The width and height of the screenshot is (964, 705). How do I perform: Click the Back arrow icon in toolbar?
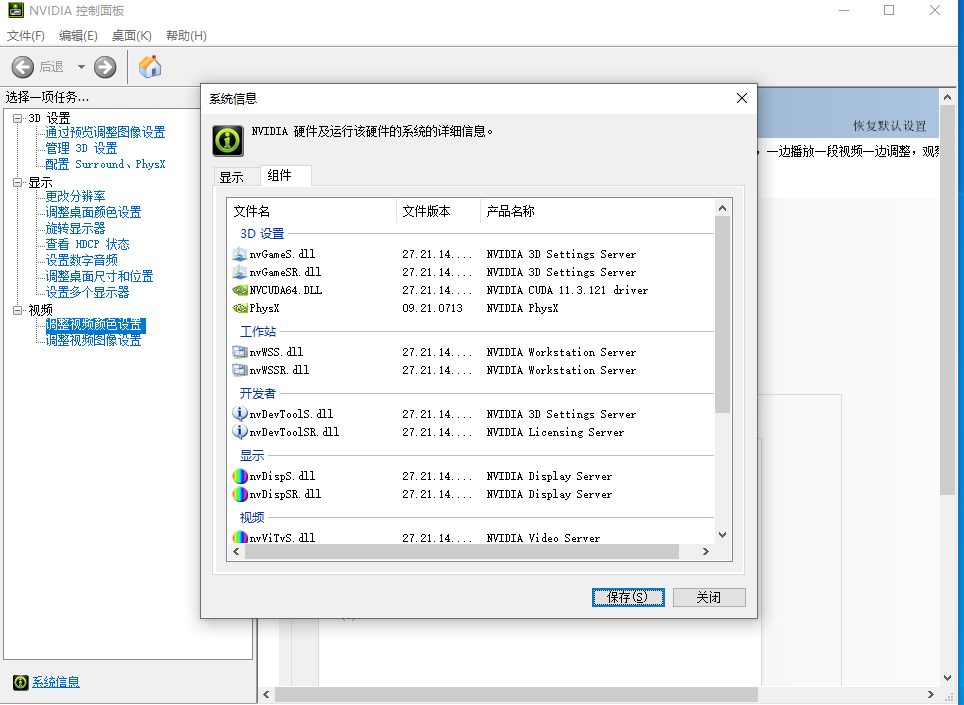pos(23,66)
